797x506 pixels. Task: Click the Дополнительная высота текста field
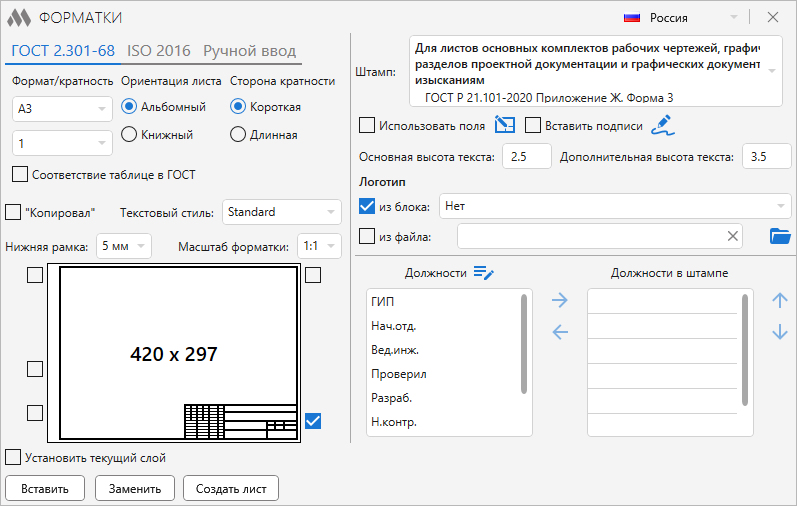(x=767, y=156)
